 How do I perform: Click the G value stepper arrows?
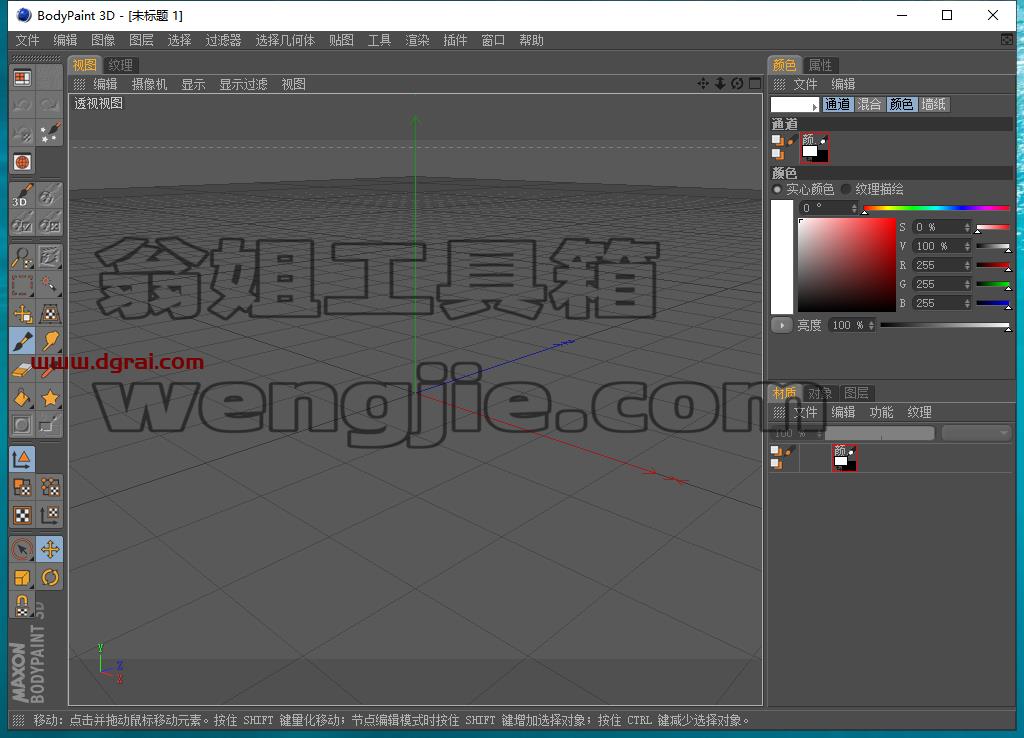tap(967, 284)
